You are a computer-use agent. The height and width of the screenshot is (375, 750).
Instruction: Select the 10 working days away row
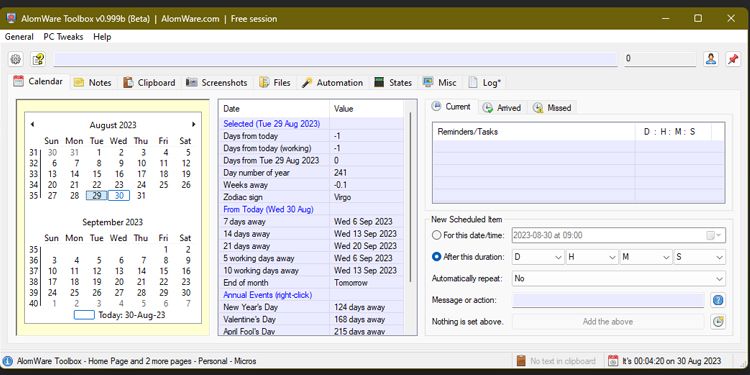(311, 271)
